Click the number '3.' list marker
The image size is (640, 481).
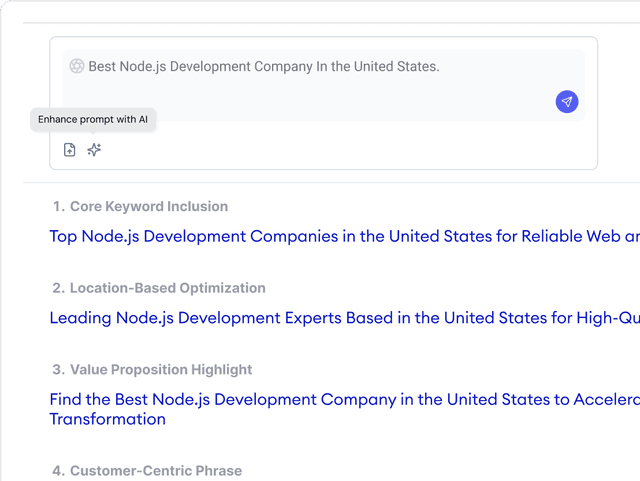click(x=59, y=370)
